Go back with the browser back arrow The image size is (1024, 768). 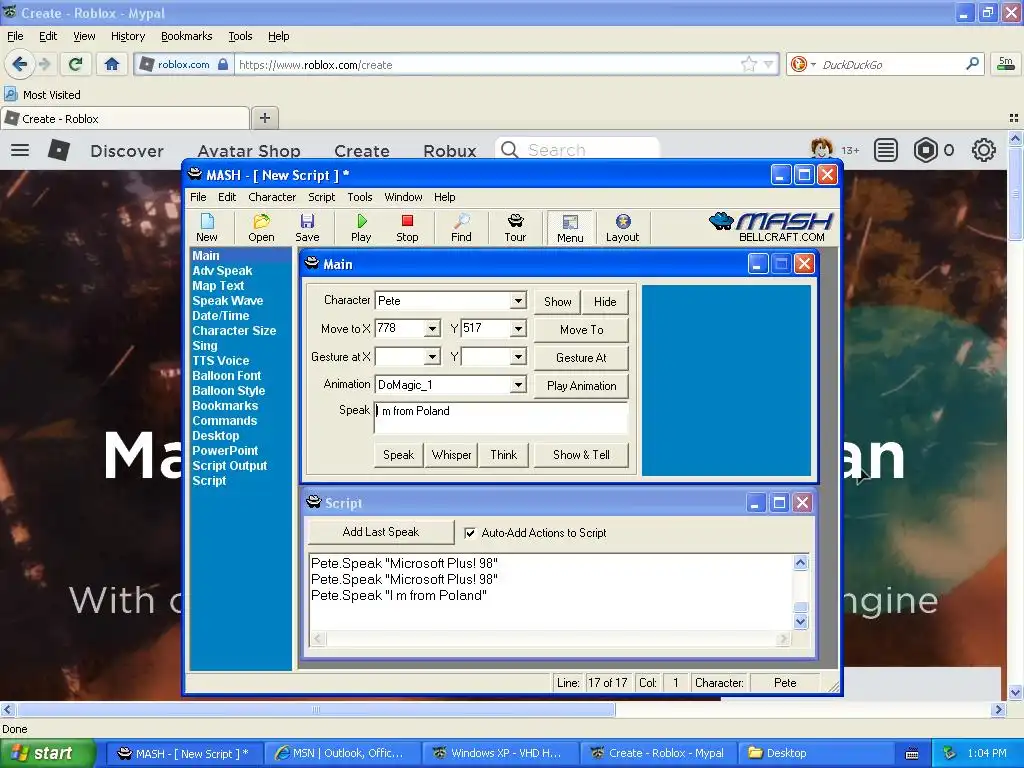coord(19,64)
